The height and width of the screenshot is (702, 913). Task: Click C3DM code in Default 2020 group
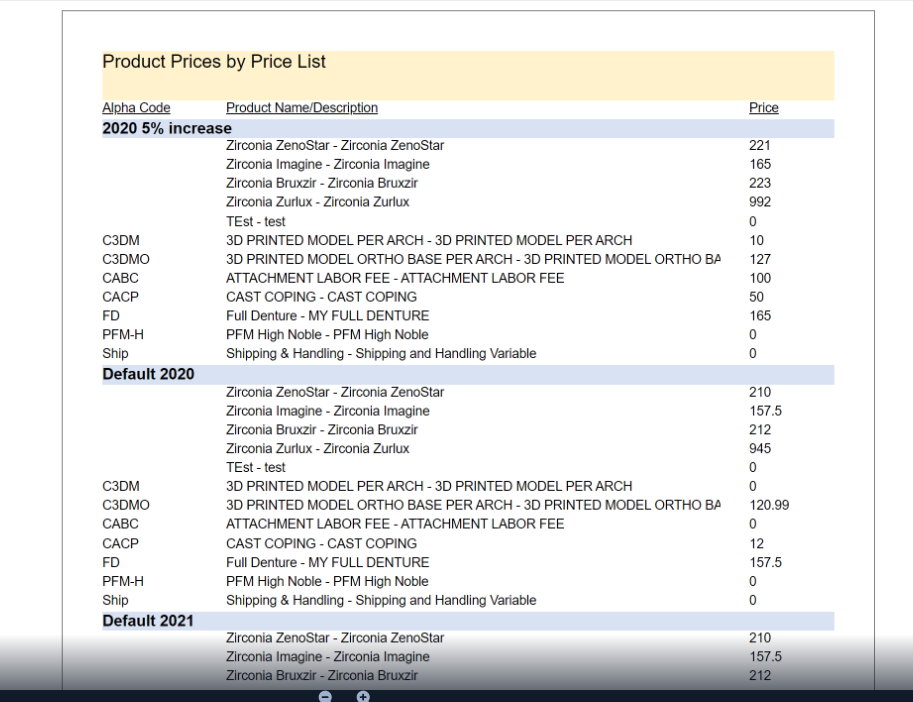tap(121, 487)
